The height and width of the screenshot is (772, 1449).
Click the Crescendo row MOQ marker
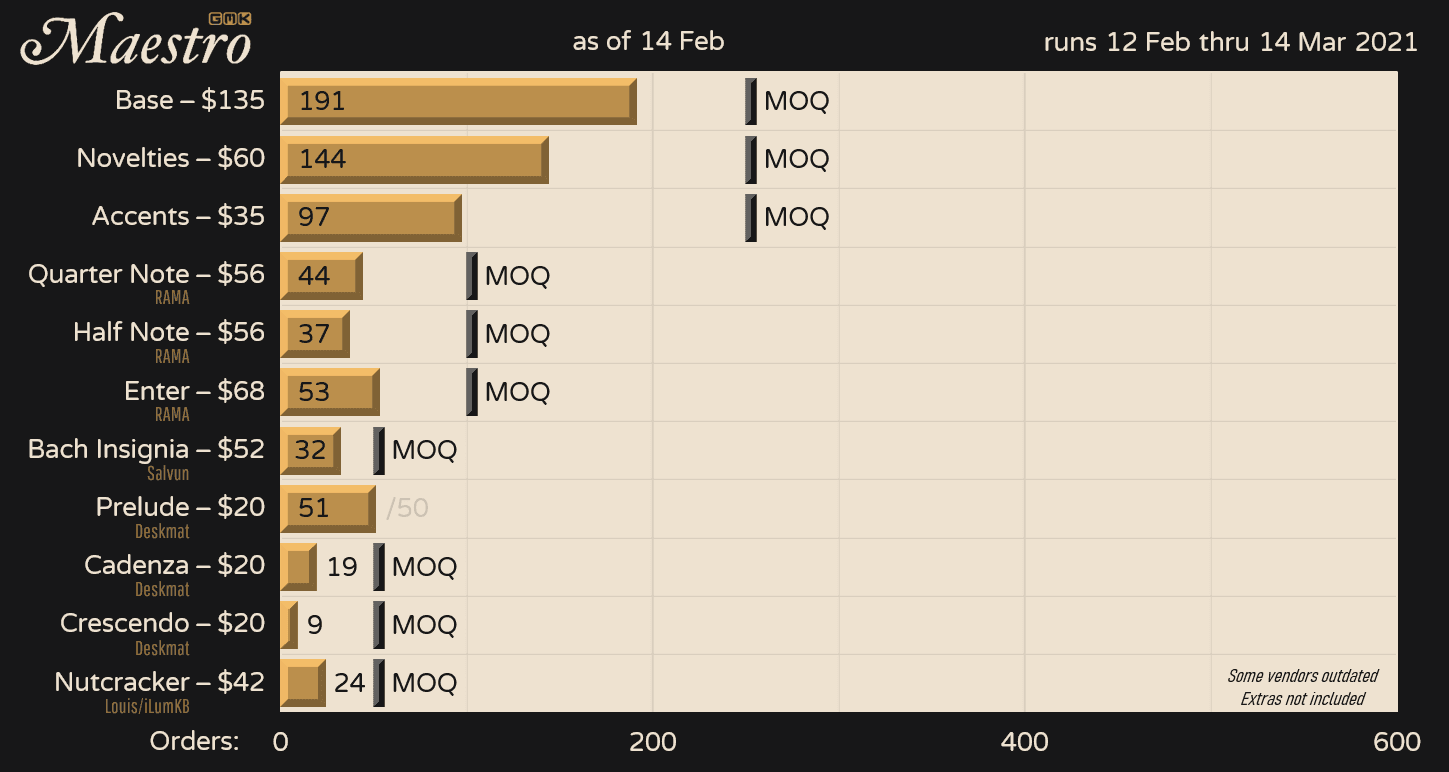click(x=379, y=625)
